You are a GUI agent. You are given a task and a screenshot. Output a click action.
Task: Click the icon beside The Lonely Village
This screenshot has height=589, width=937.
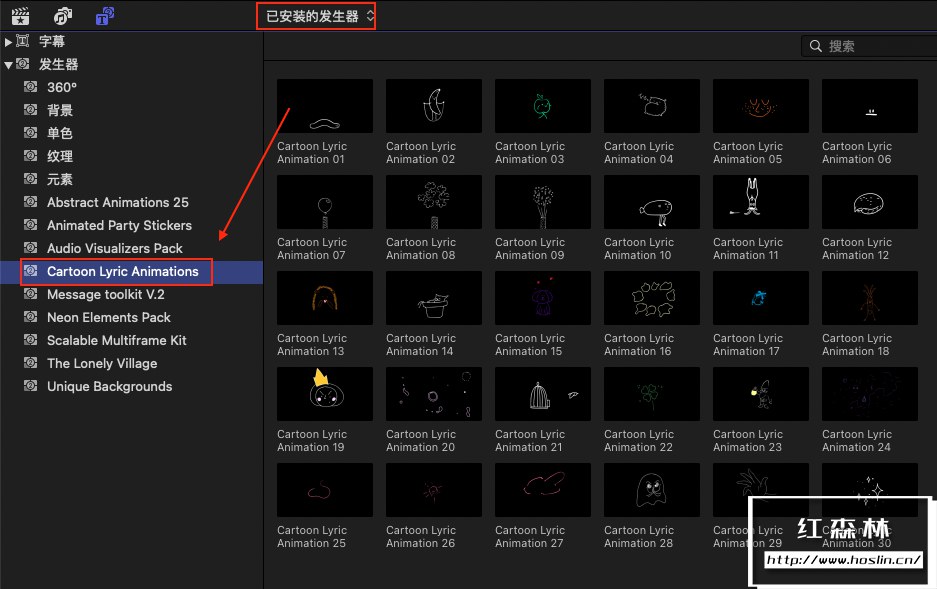30,363
